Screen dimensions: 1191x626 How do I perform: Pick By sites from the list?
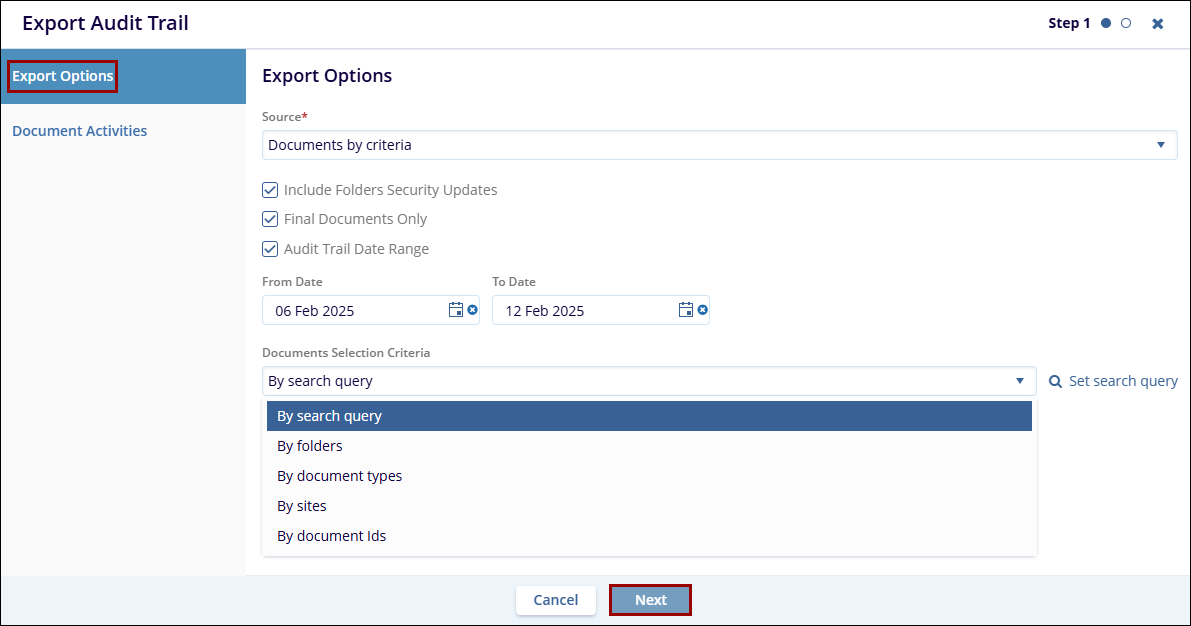[302, 506]
